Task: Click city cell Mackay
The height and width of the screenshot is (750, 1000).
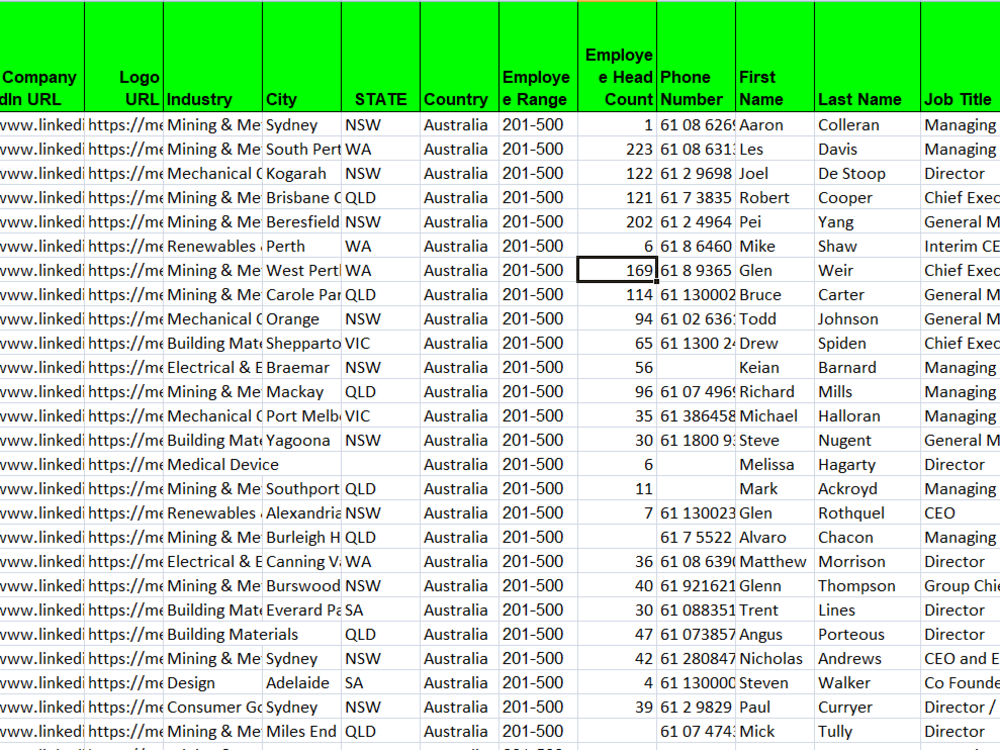Action: point(302,392)
